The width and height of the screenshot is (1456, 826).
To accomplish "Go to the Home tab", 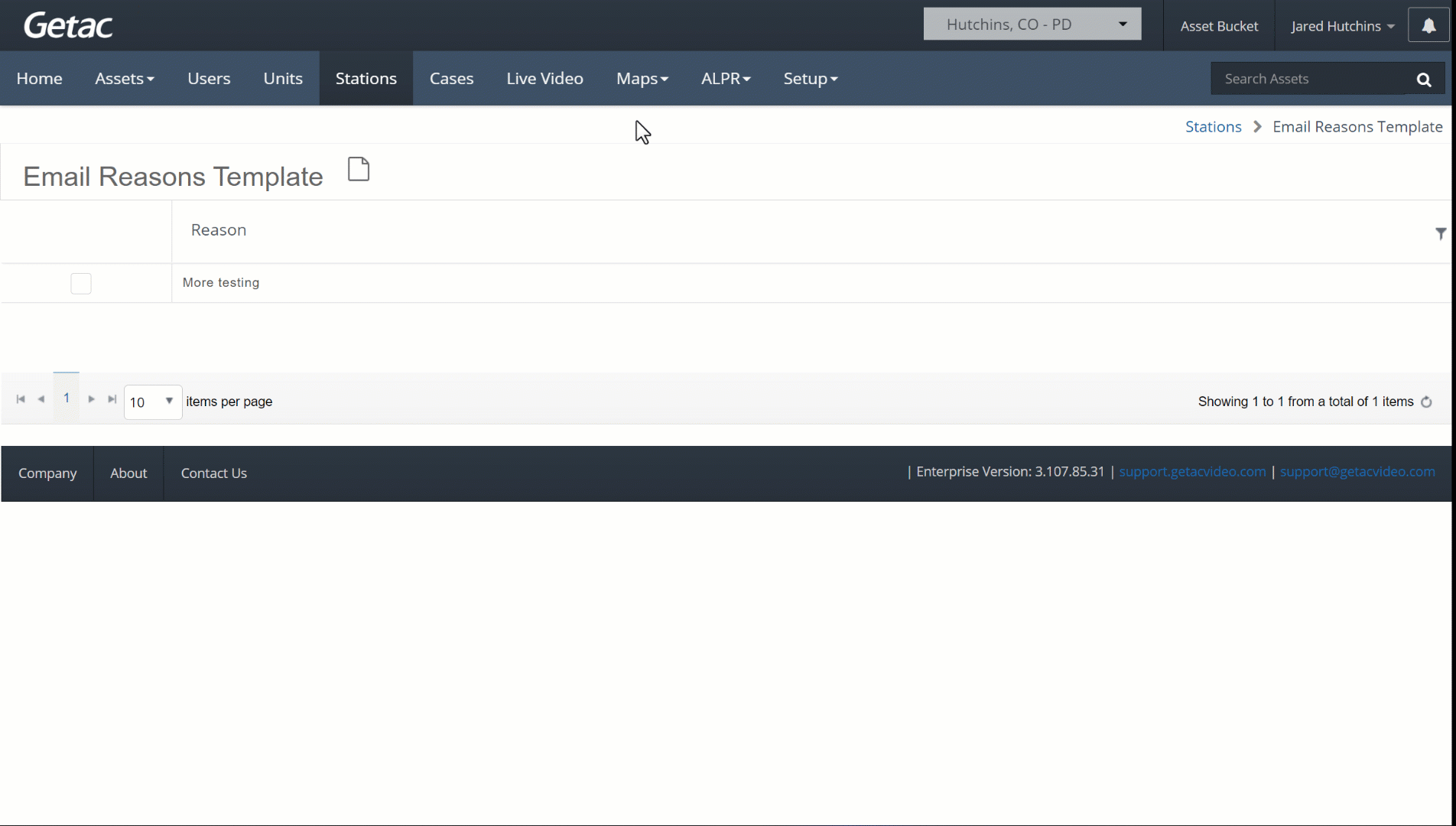I will coord(39,79).
